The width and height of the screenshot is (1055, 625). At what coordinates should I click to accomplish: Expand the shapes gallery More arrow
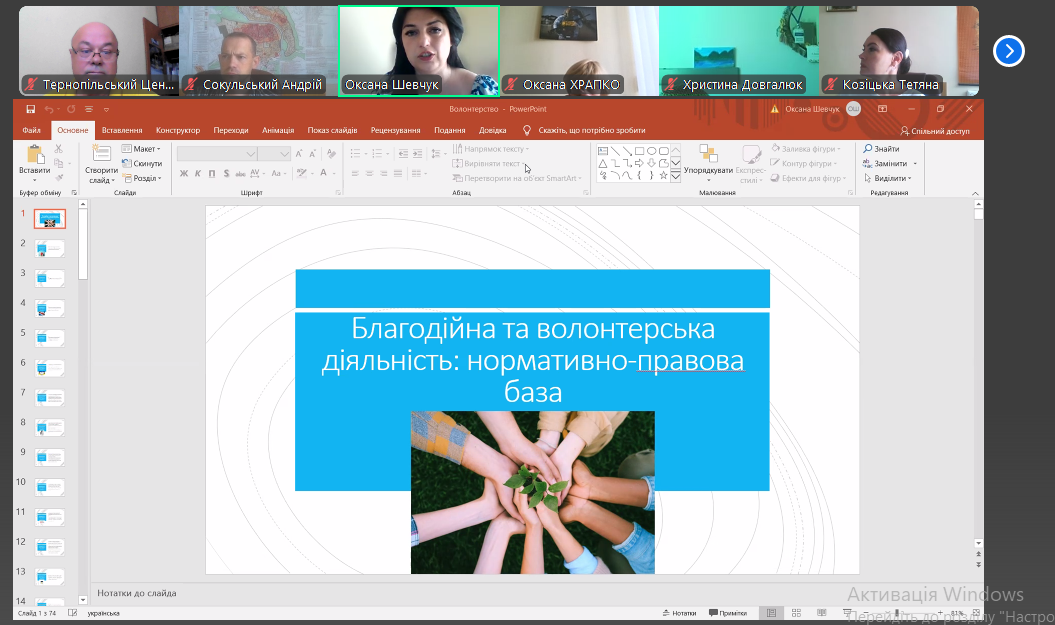click(676, 177)
